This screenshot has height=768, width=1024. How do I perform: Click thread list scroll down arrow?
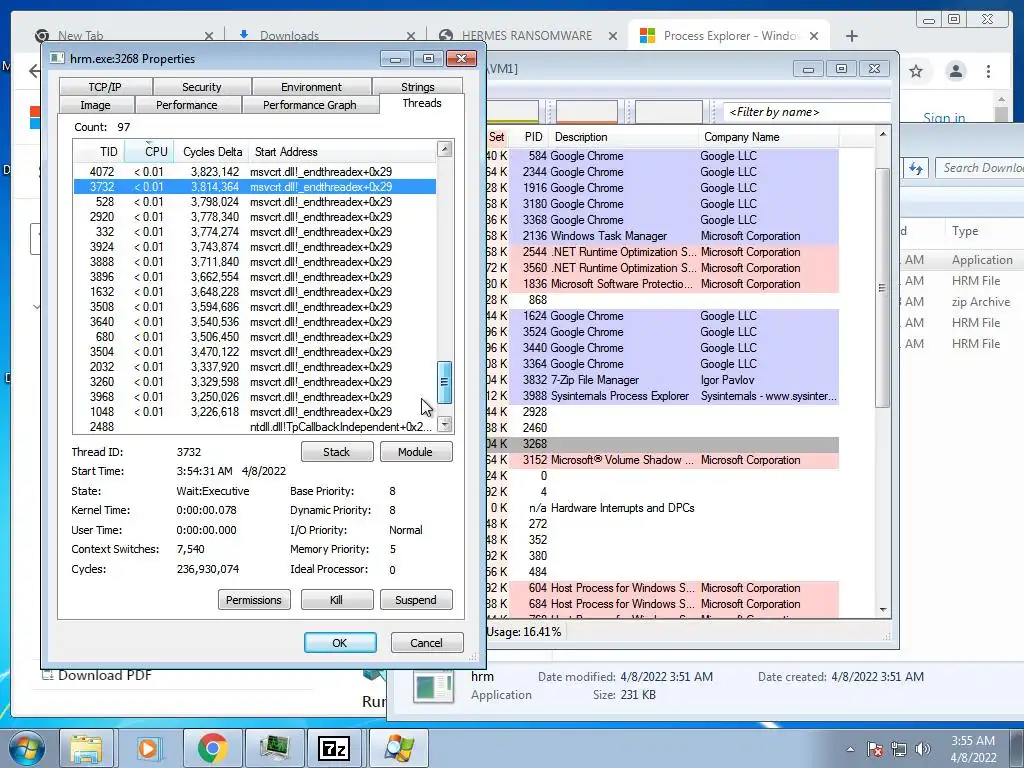coord(445,424)
